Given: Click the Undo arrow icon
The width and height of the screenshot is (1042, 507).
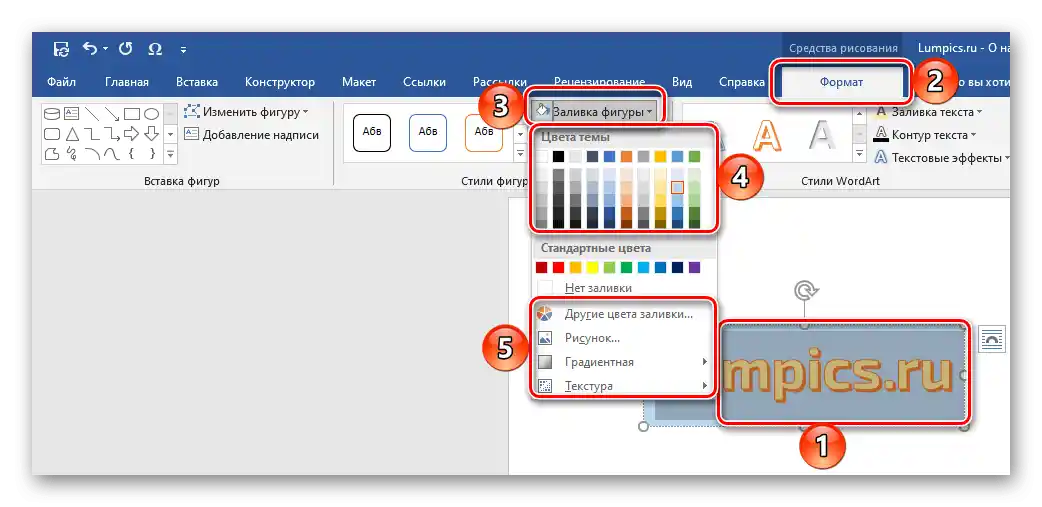Looking at the screenshot, I should [90, 49].
